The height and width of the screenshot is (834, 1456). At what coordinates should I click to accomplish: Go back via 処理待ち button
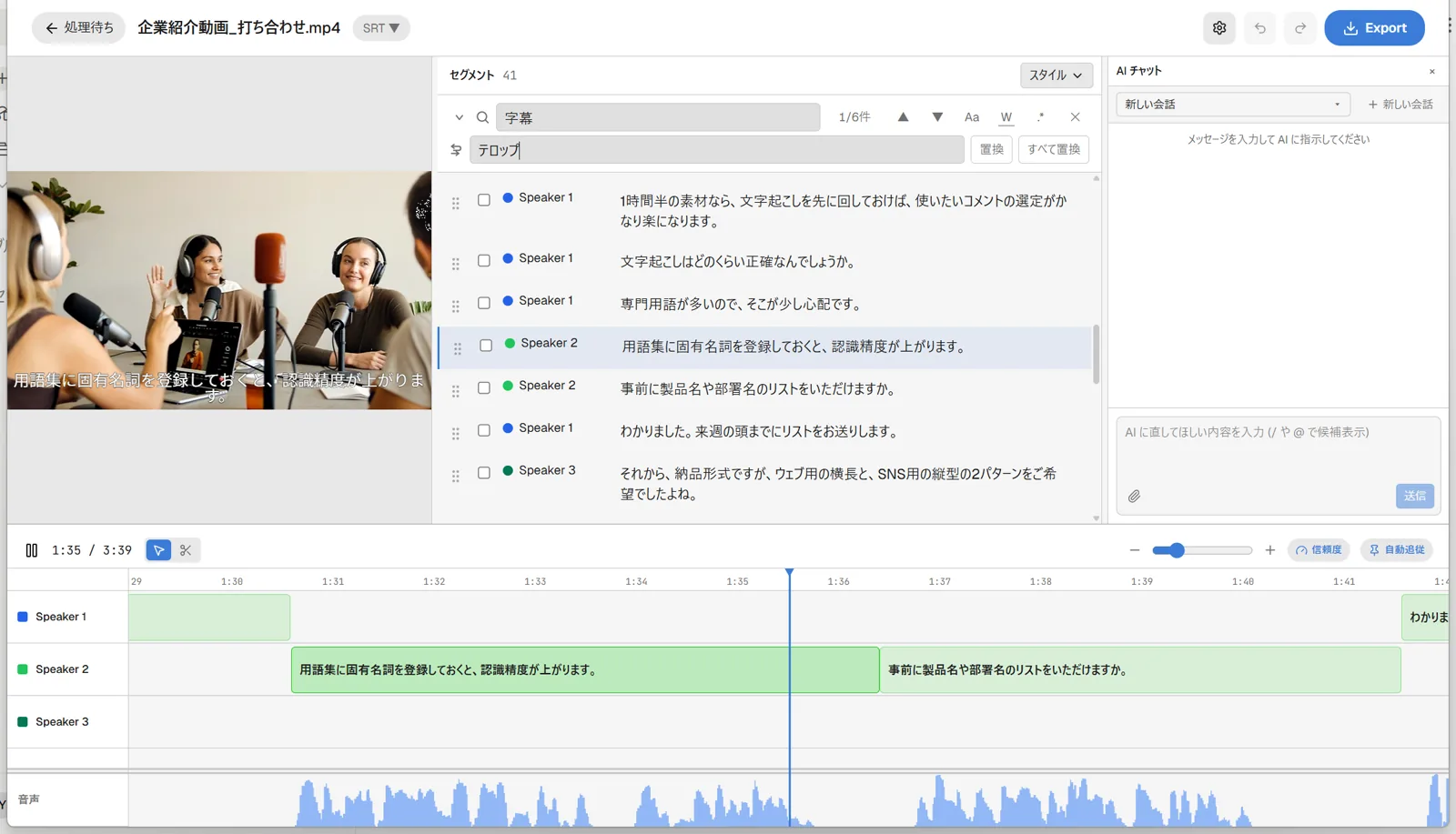coord(78,28)
